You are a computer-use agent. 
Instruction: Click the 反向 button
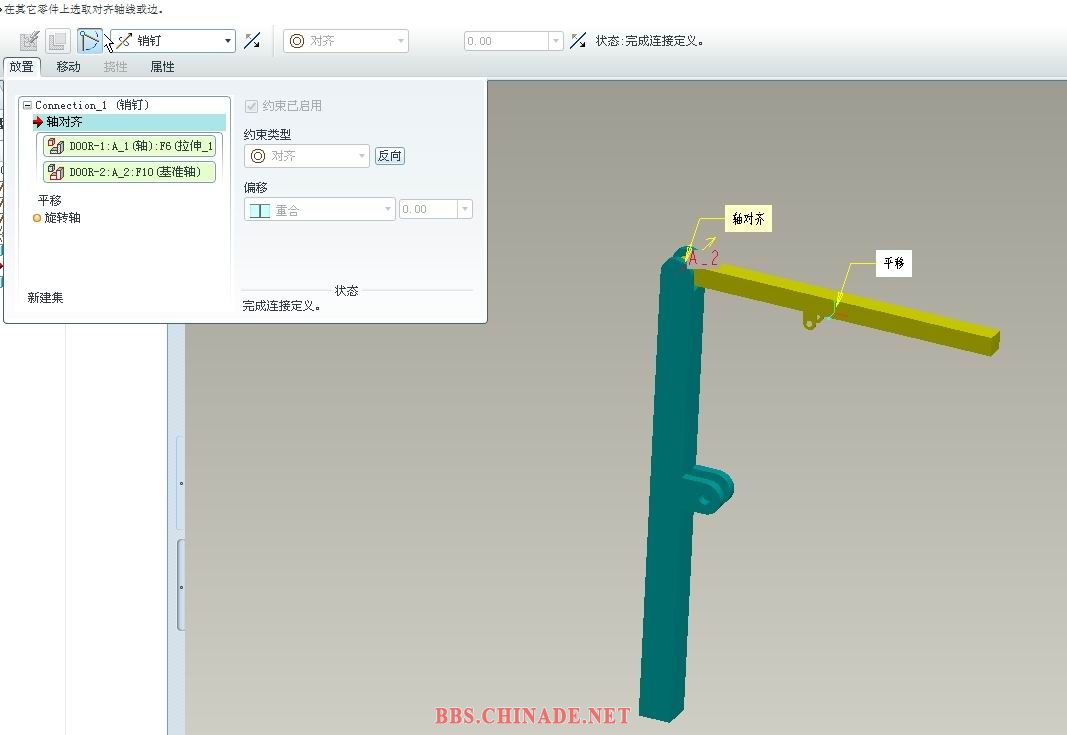coord(389,156)
